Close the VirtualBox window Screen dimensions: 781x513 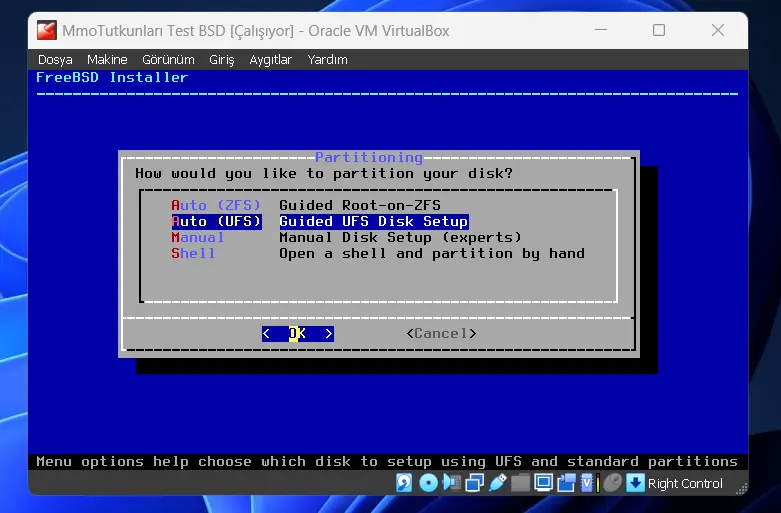click(x=718, y=30)
